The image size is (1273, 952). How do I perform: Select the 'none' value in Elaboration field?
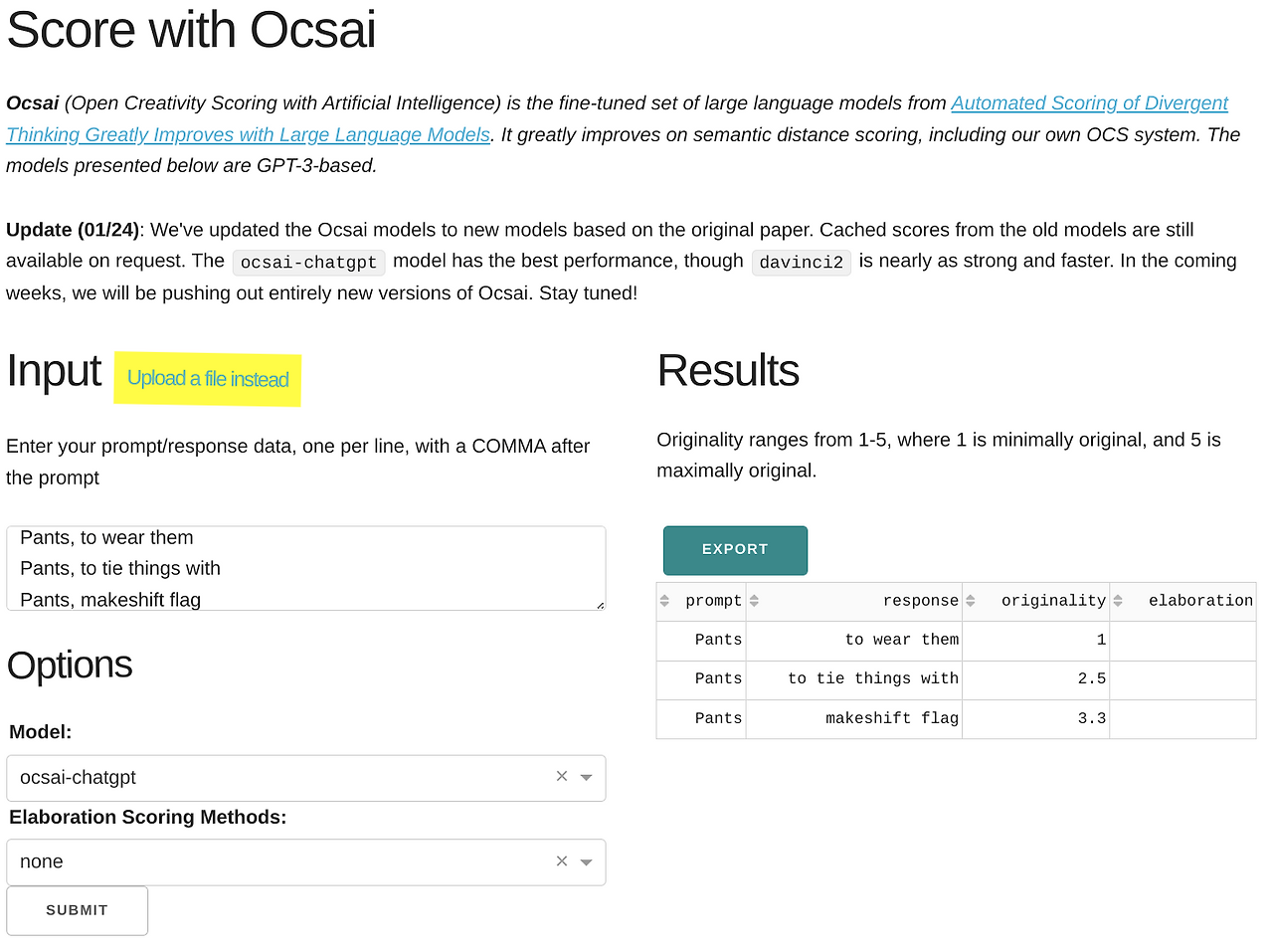coord(42,862)
